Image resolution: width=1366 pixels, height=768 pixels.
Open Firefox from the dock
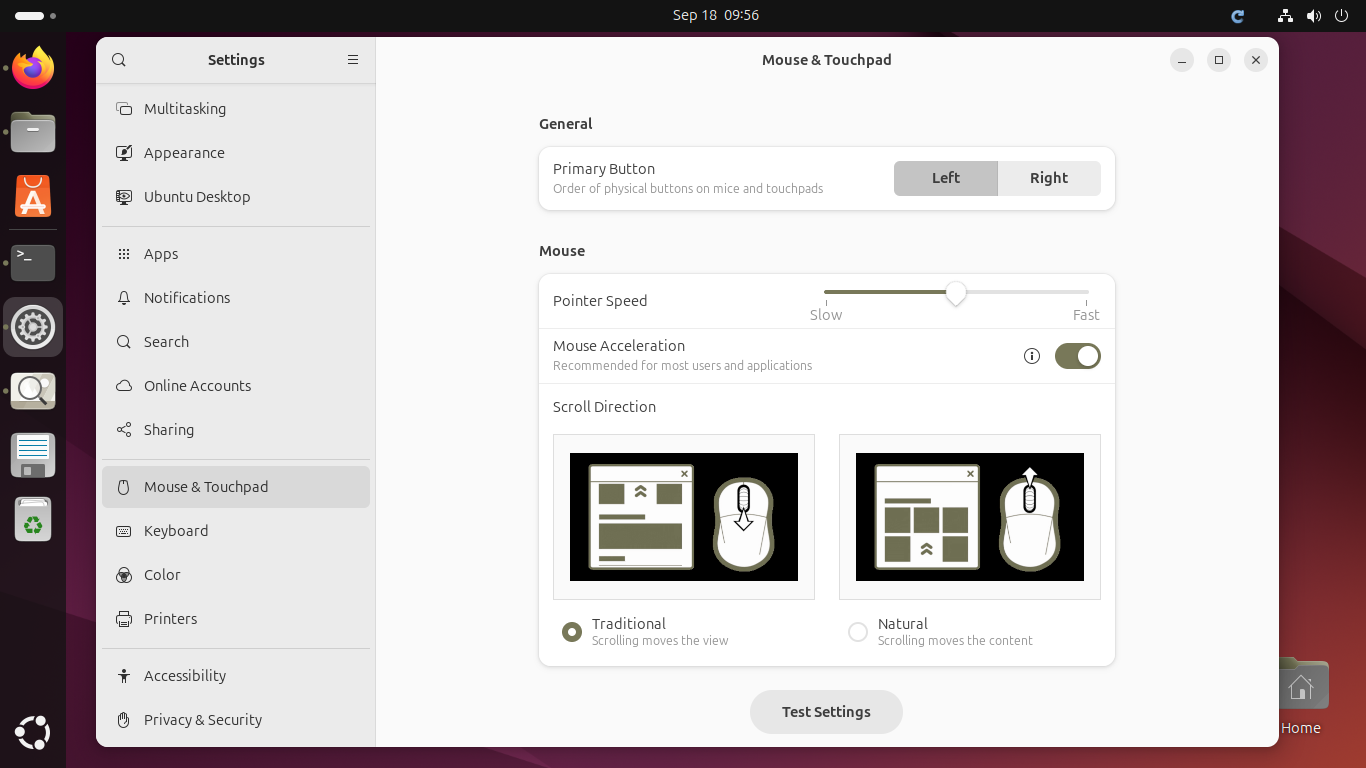coord(33,68)
